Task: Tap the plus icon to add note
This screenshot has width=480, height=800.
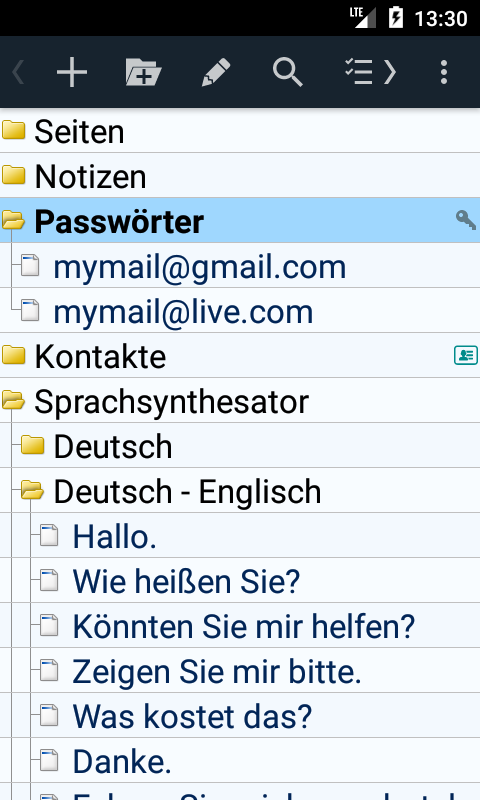Action: click(71, 72)
